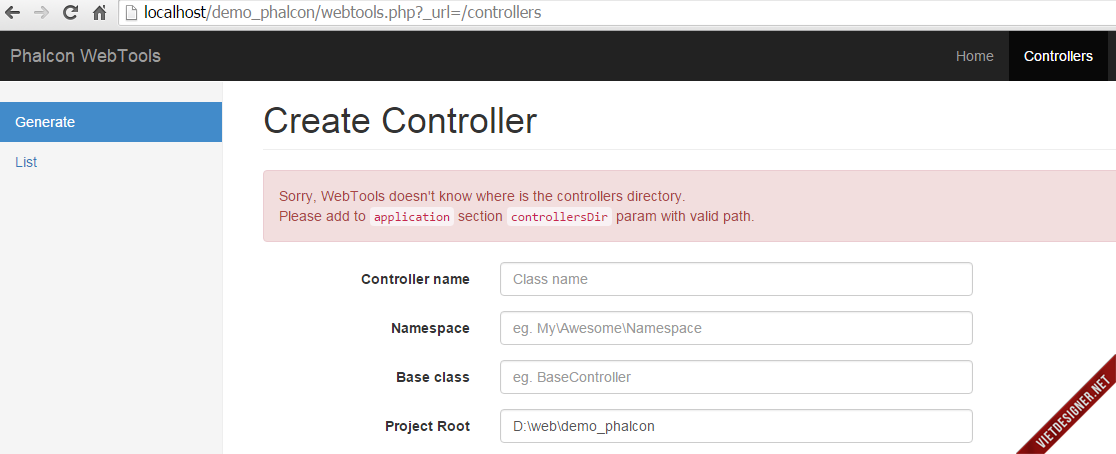Screen dimensions: 1116x454
Task: Click the Controller name input field
Action: (x=736, y=279)
